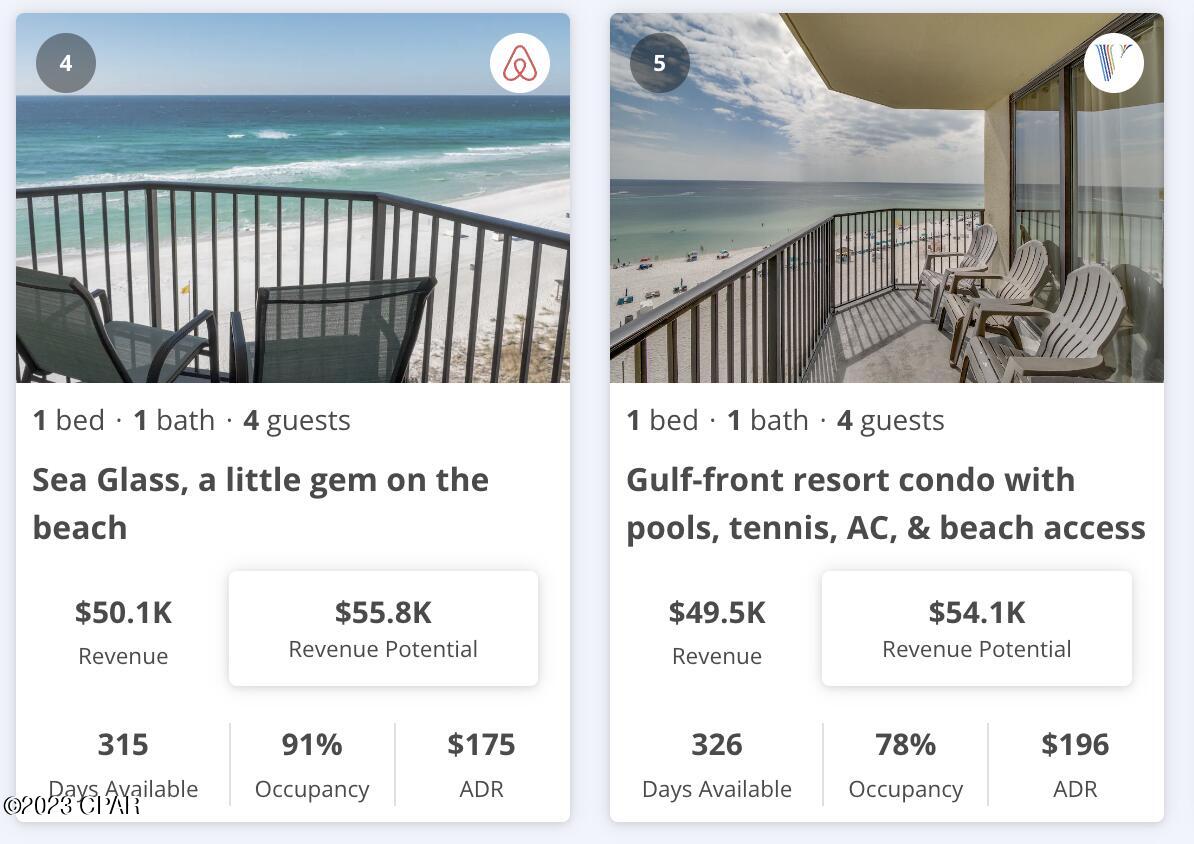Viewport: 1194px width, 844px height.
Task: Open the Sea Glass listing title link
Action: [260, 503]
